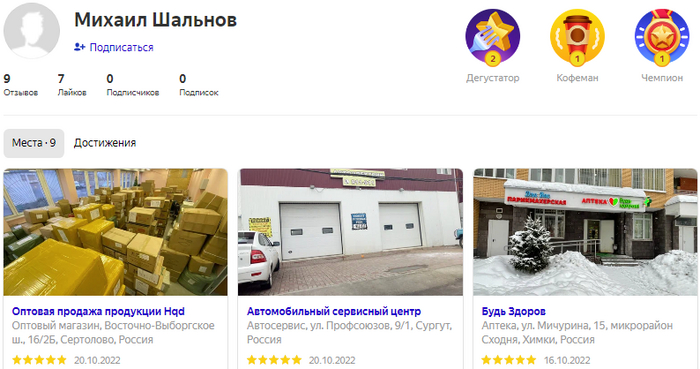Click the gray profile avatar picture
700x369 pixels.
pos(32,30)
